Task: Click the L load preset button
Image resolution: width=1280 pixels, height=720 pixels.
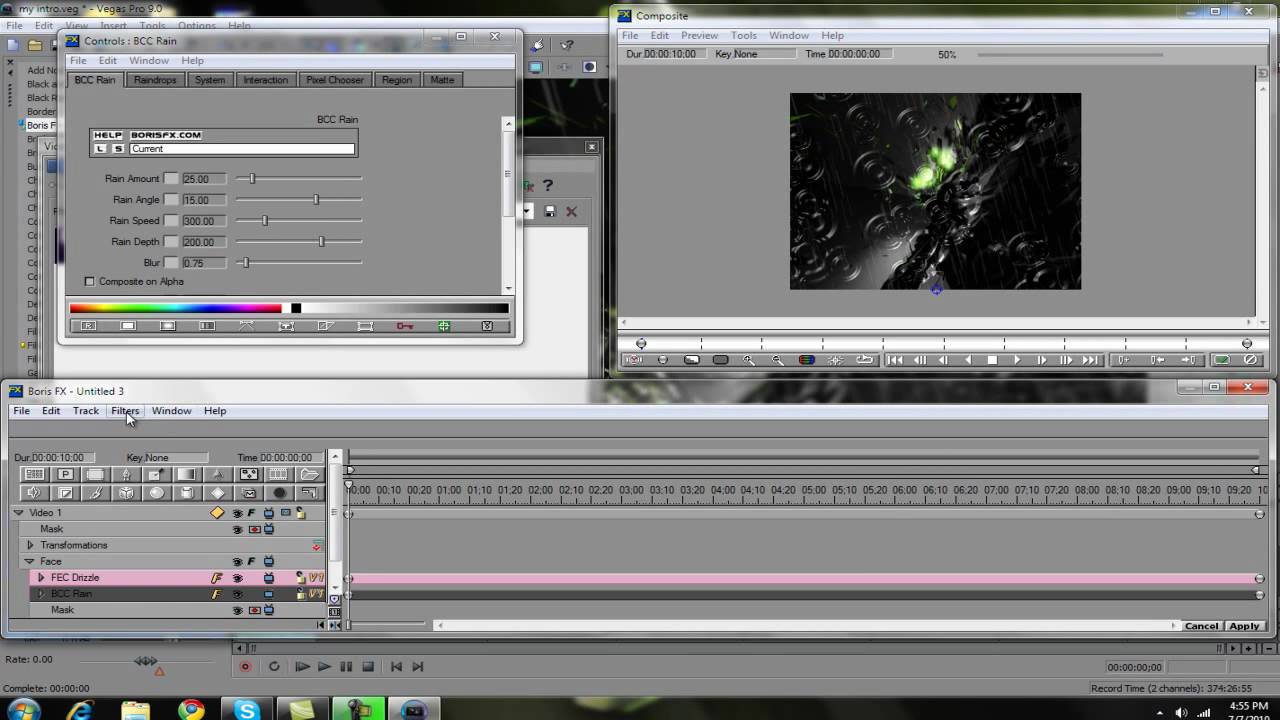Action: click(x=100, y=149)
